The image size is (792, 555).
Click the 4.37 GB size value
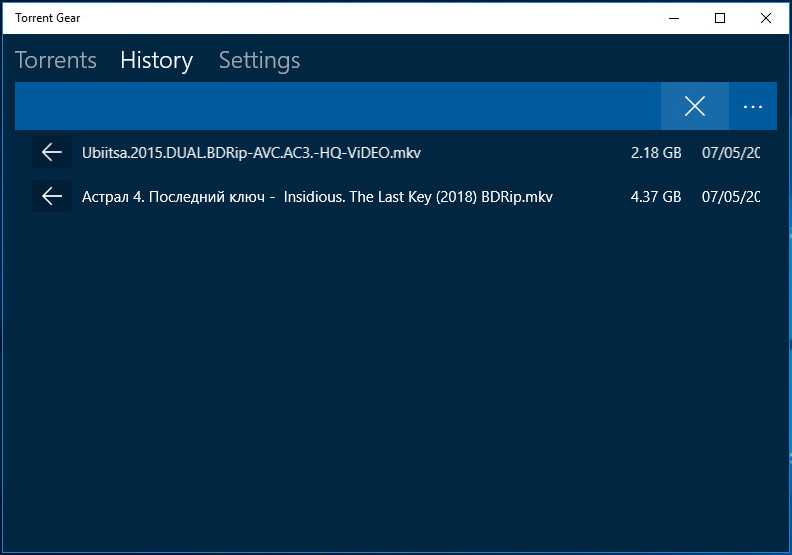click(655, 197)
